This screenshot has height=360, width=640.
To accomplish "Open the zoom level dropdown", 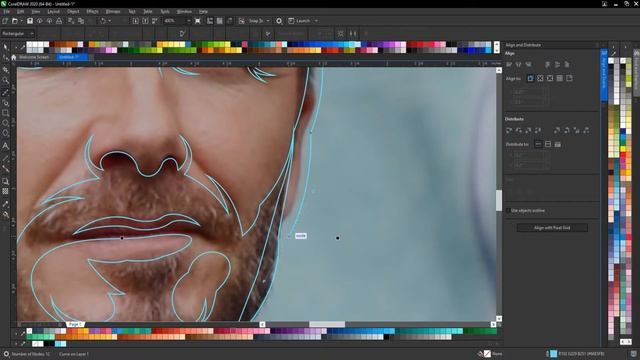I will click(x=189, y=20).
